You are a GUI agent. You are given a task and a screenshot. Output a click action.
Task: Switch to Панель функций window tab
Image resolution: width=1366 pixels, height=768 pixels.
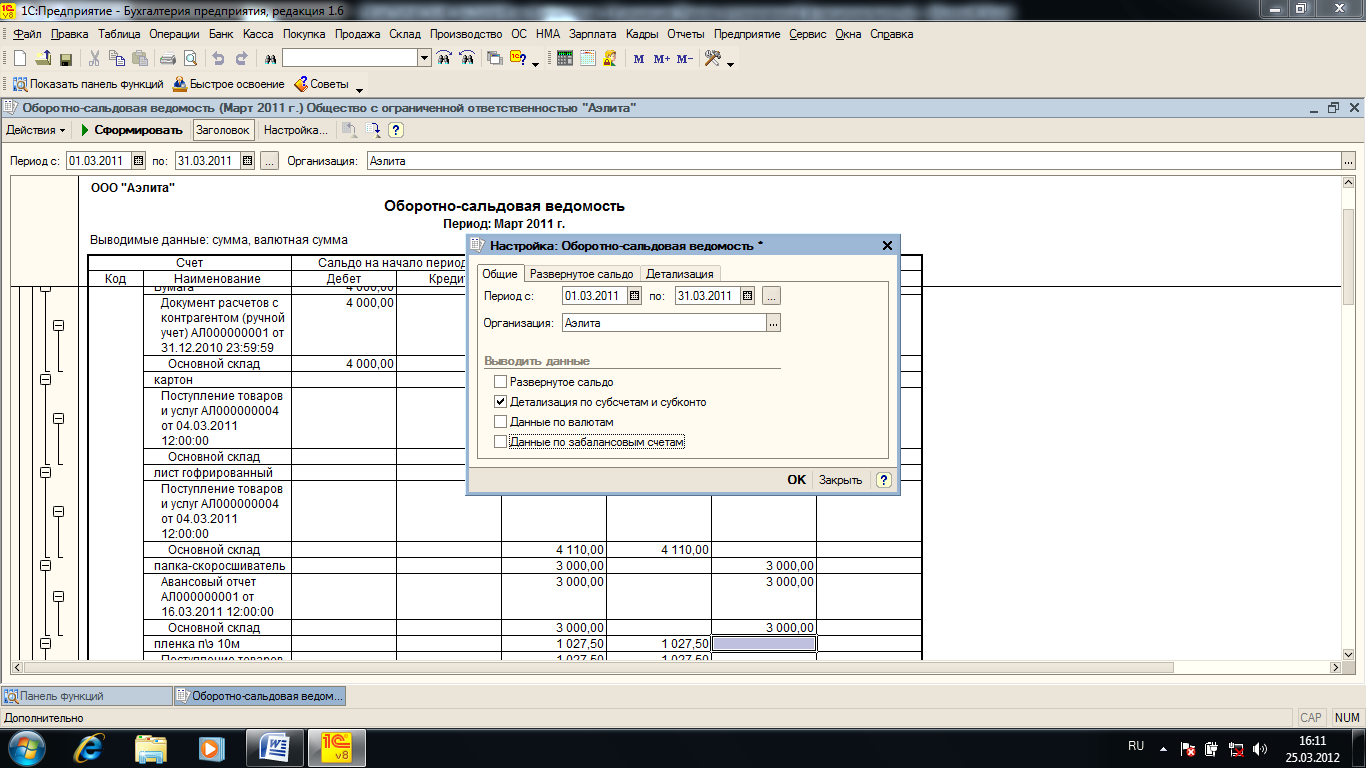88,696
